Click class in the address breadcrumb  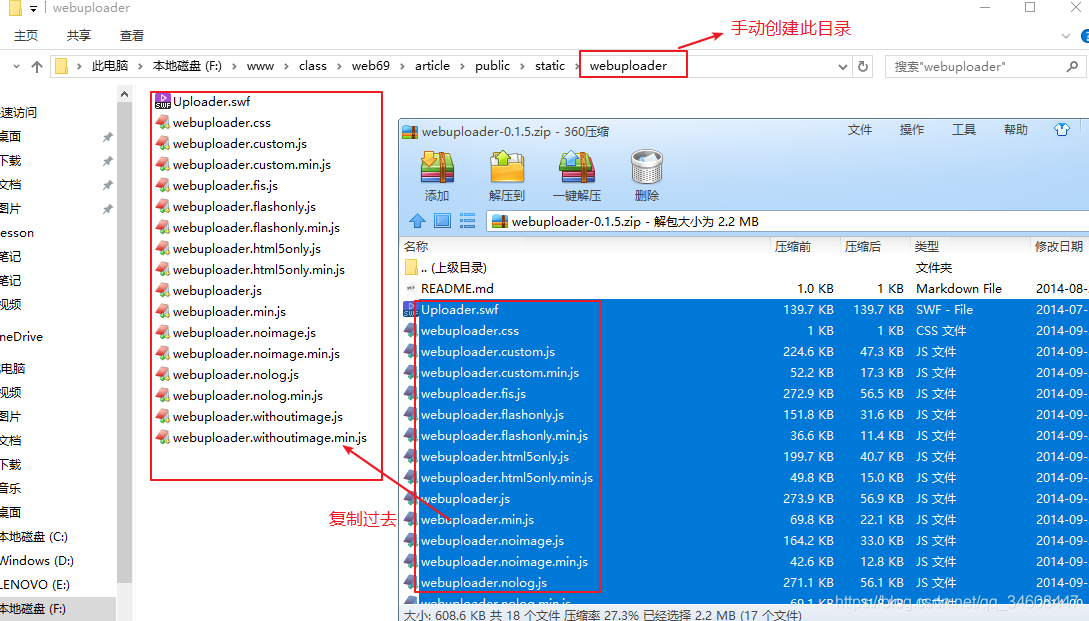coord(313,66)
